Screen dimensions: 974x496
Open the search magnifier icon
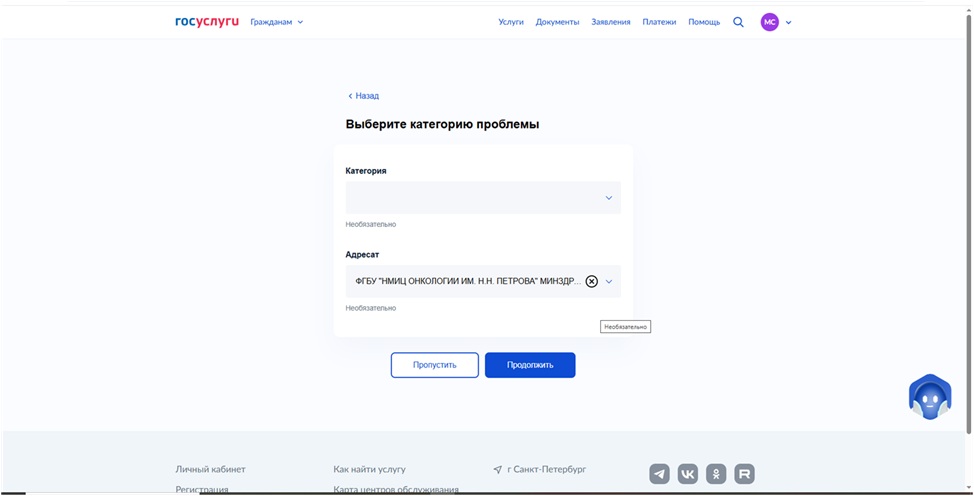point(738,22)
